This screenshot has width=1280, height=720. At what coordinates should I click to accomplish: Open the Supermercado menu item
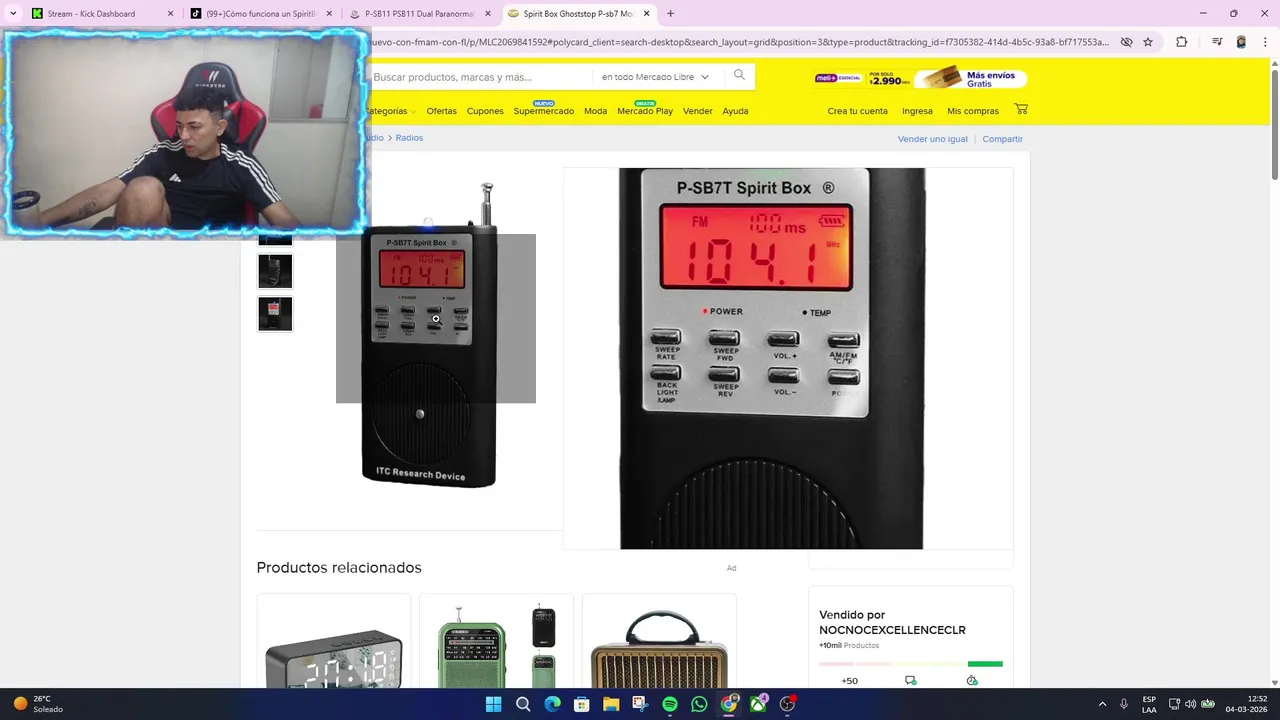point(543,111)
